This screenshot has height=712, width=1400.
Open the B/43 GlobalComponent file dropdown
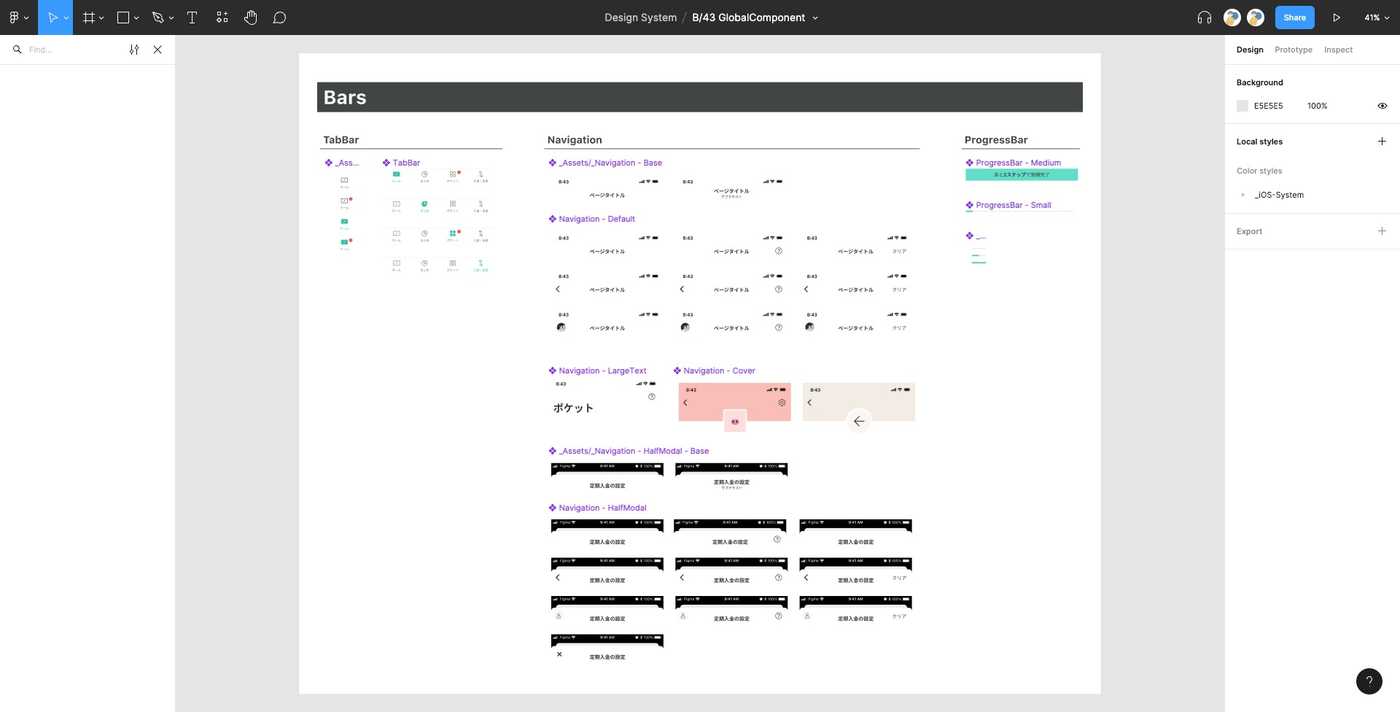coord(816,17)
